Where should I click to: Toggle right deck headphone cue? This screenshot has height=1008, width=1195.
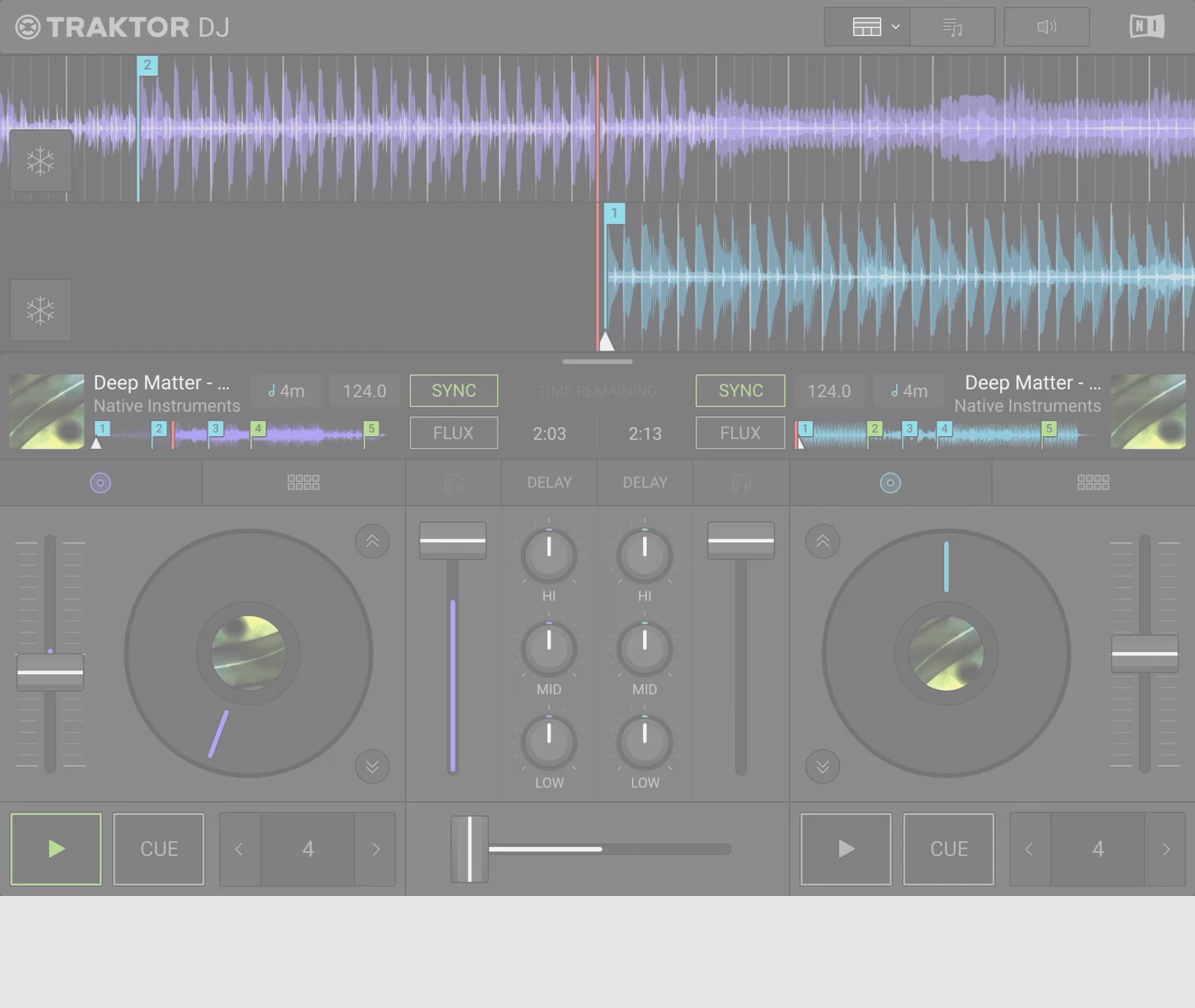[741, 483]
